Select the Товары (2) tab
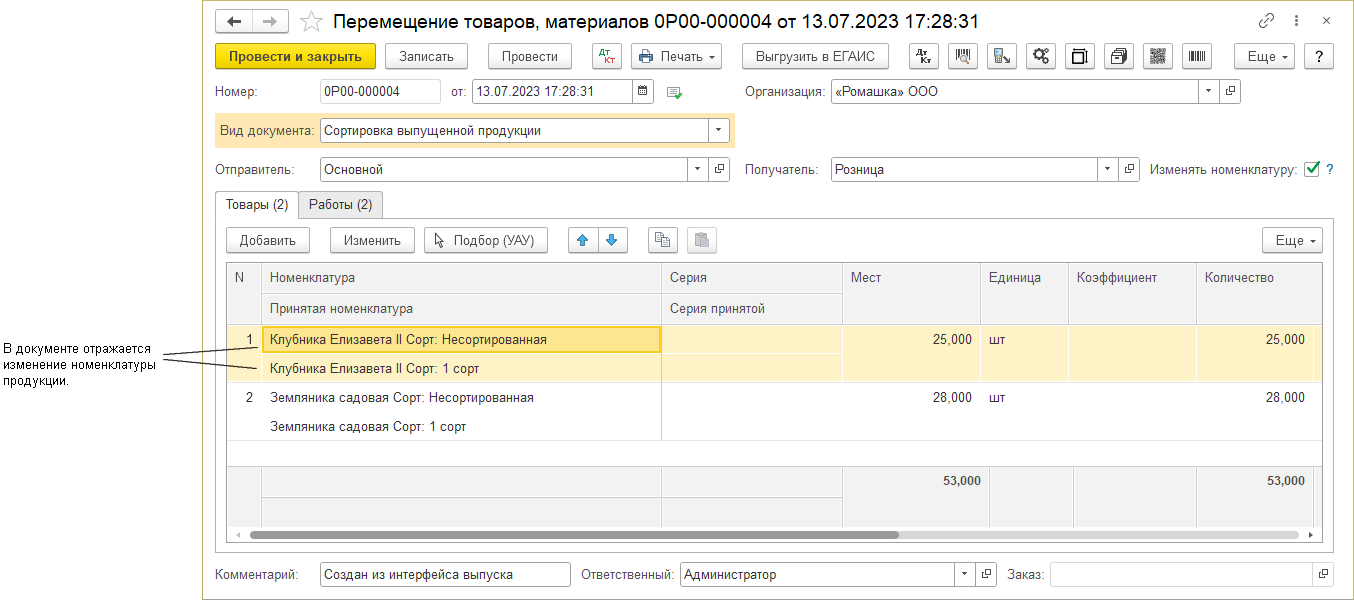This screenshot has height=600, width=1354. [x=257, y=205]
